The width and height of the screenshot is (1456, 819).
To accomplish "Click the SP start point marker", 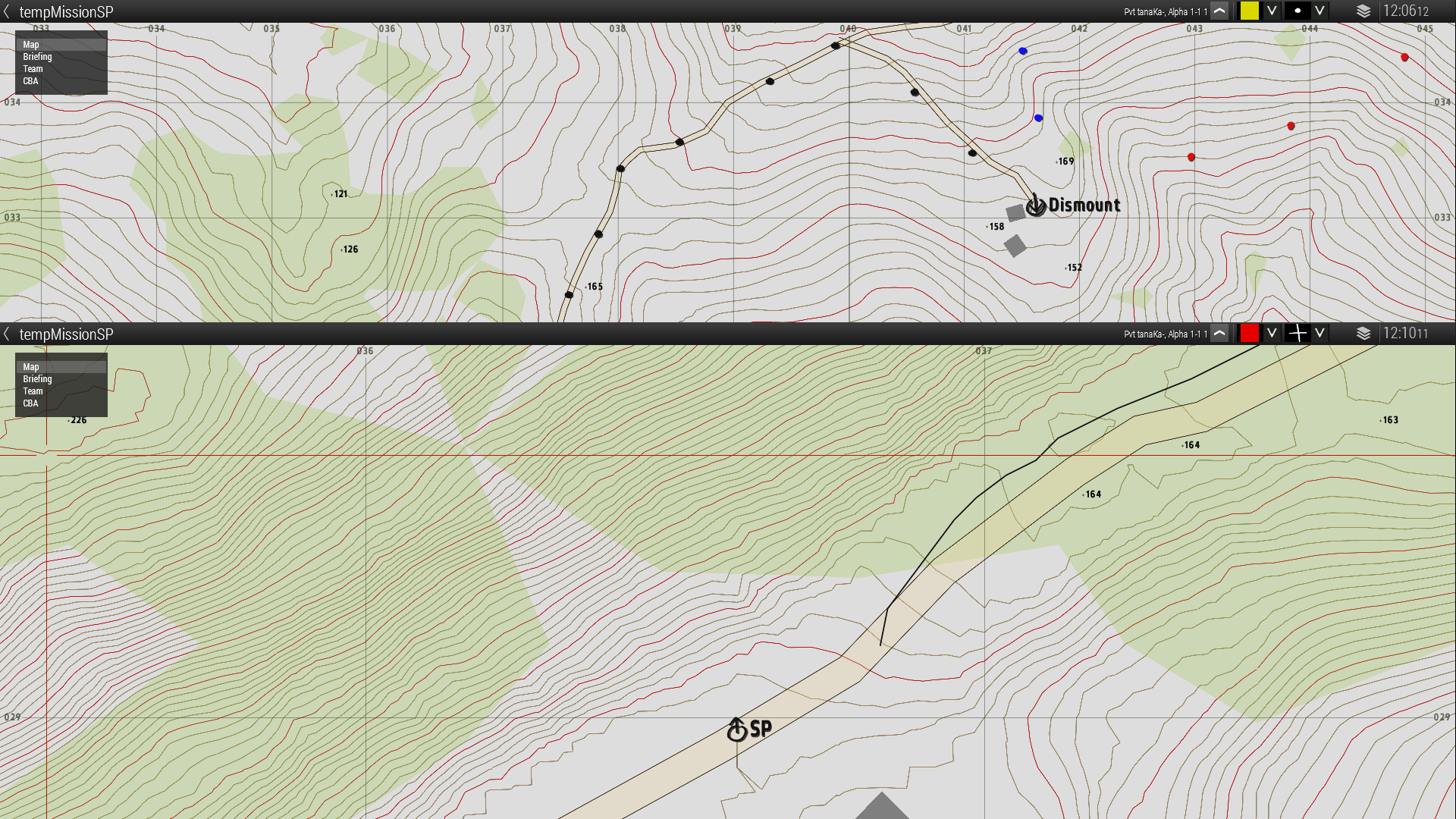I will coord(737,730).
